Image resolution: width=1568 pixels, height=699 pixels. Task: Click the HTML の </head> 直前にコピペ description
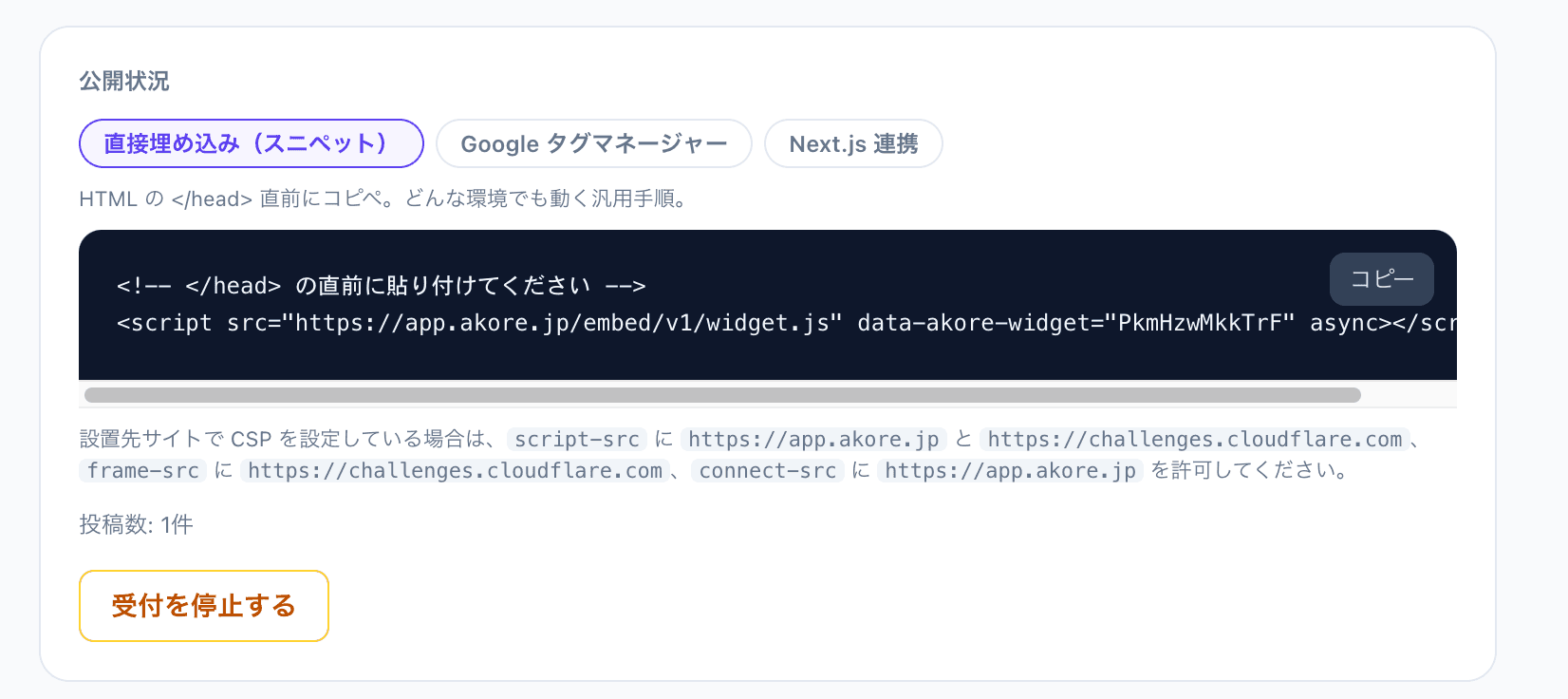[384, 198]
